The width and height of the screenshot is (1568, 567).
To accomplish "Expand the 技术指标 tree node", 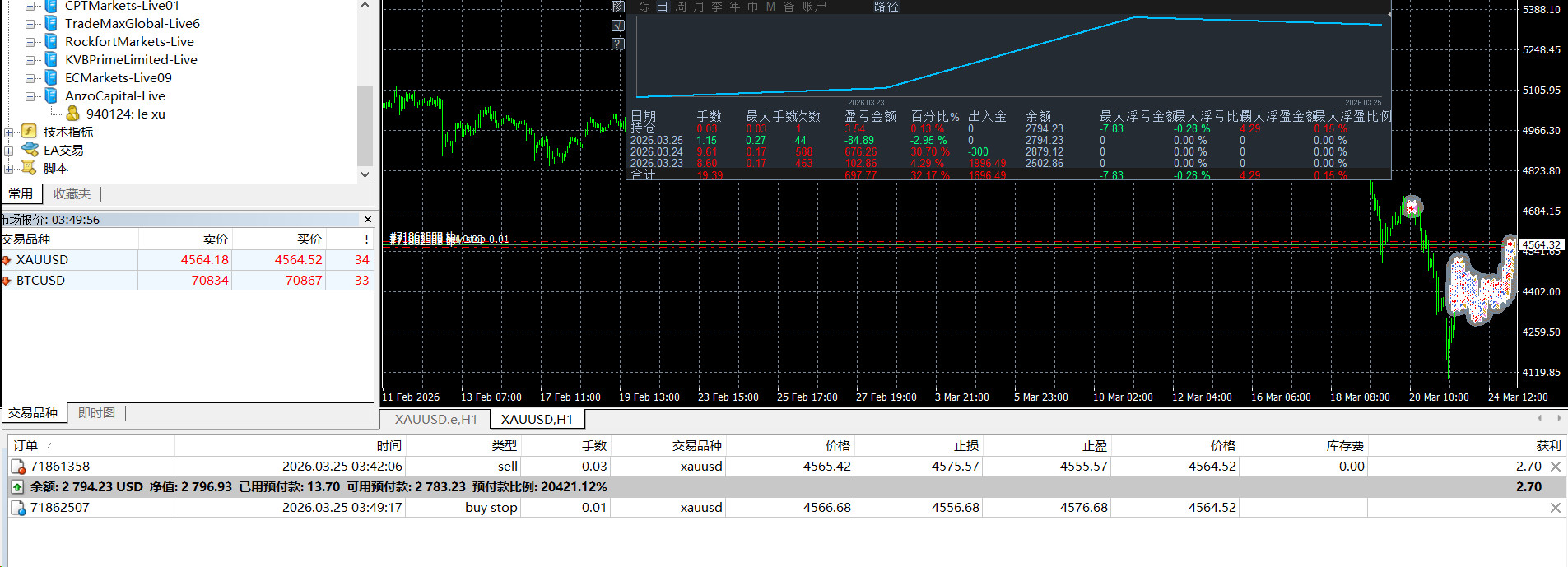I will (8, 132).
